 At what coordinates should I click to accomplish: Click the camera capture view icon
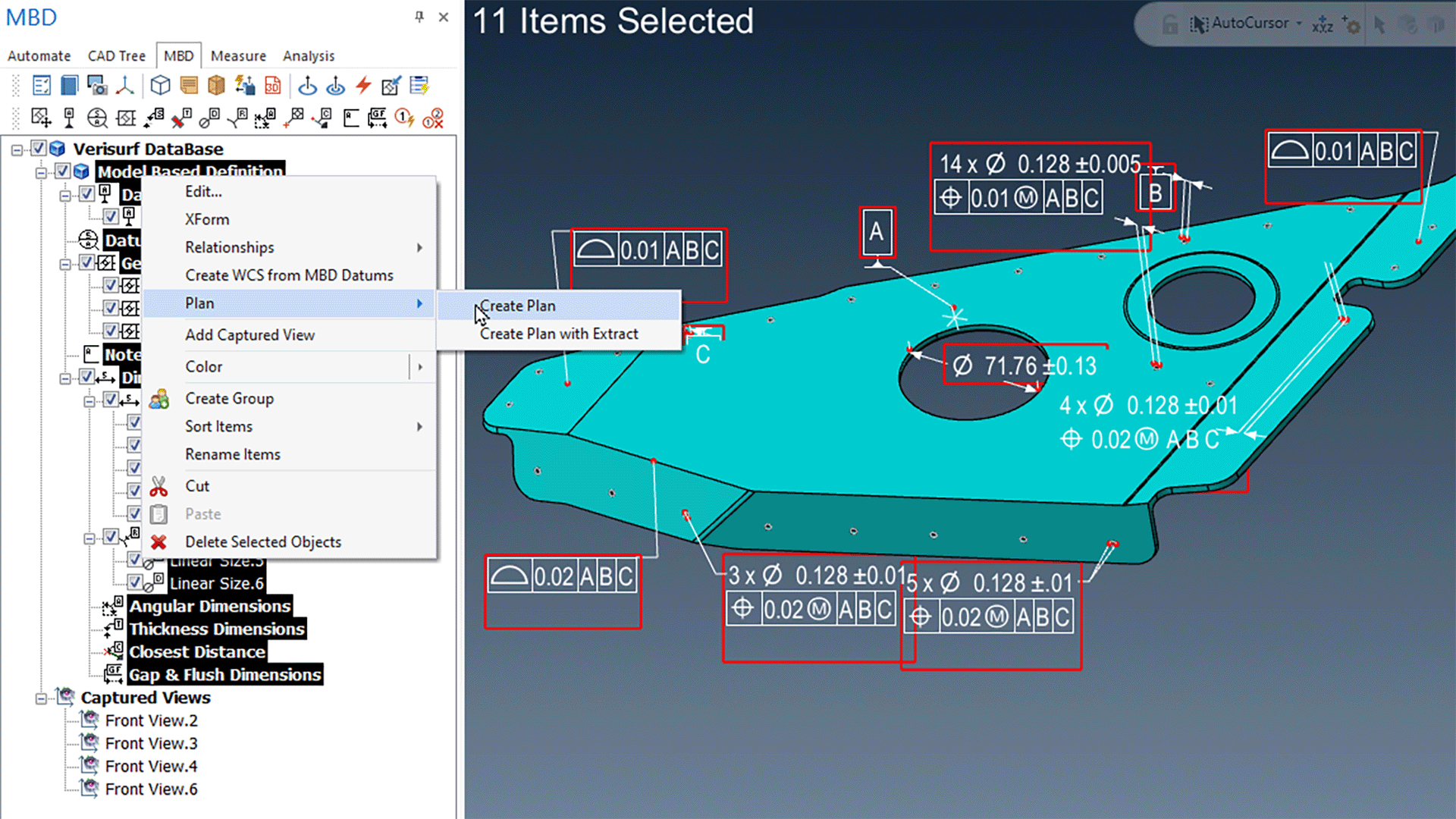click(x=97, y=86)
